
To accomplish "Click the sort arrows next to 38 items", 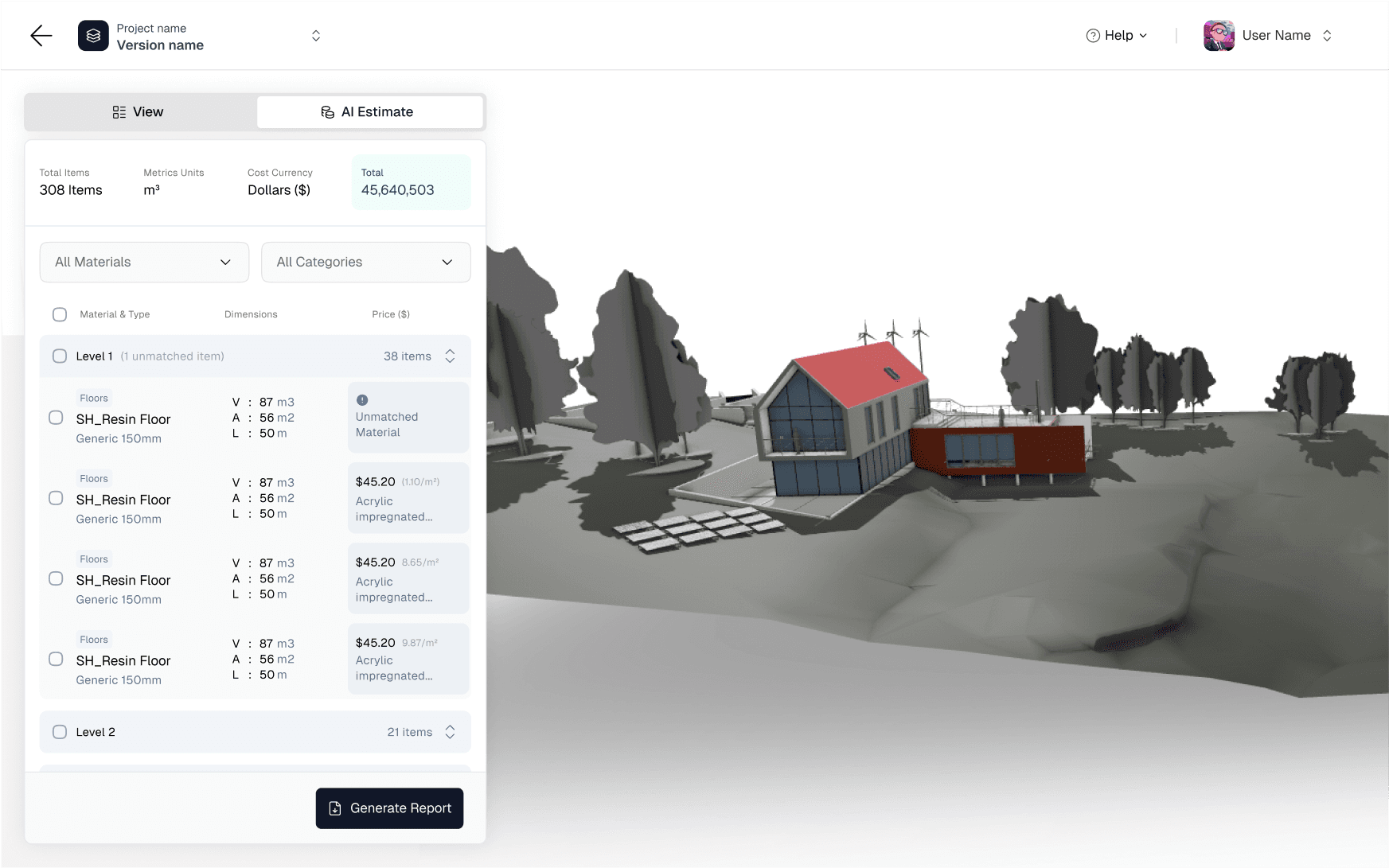I will pos(450,356).
